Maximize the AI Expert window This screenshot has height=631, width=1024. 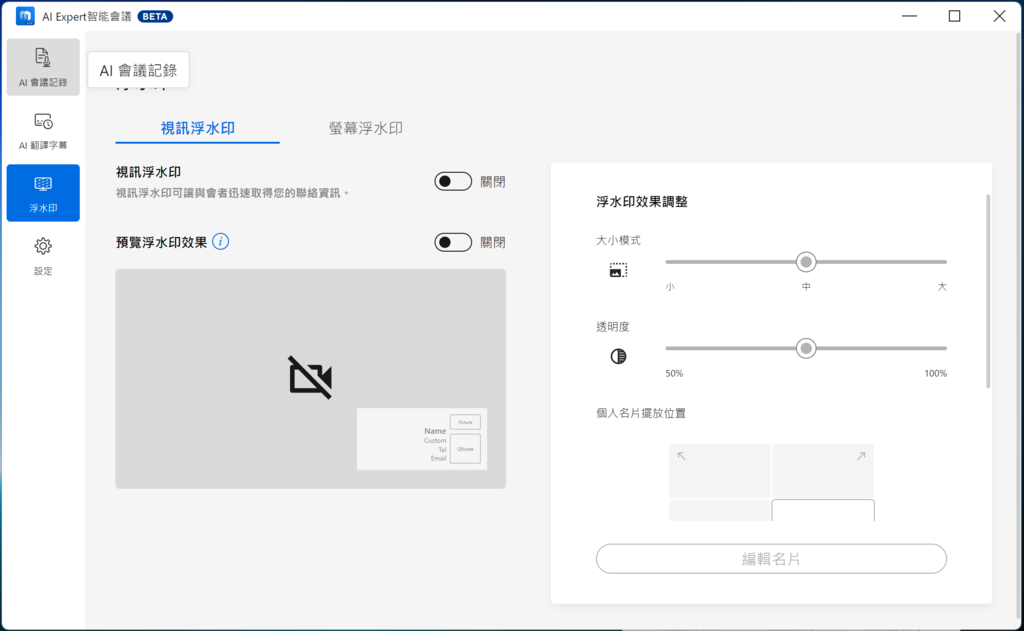pos(954,16)
